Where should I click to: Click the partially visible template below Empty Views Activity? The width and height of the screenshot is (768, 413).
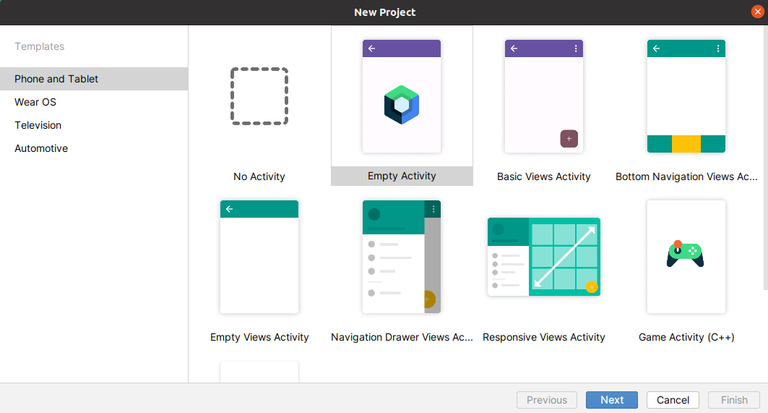point(259,371)
